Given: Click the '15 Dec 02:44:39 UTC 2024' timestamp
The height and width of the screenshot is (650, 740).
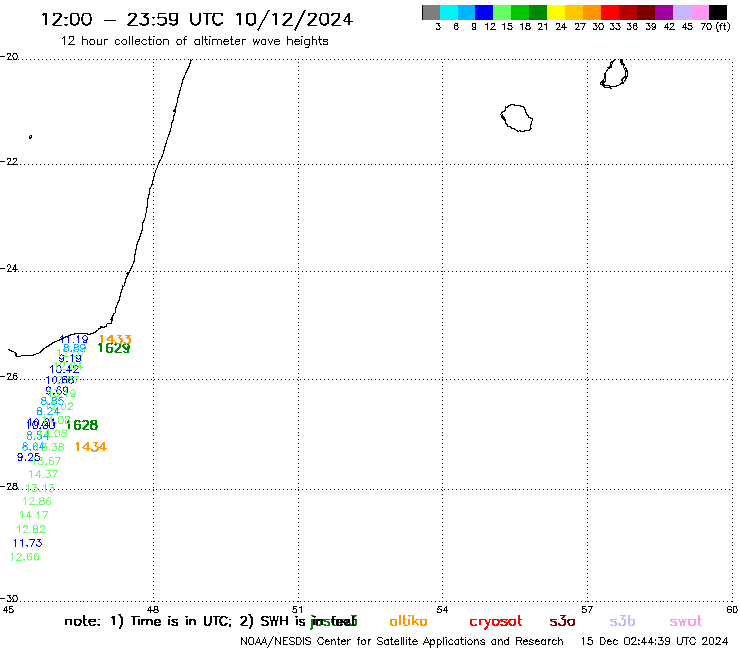Looking at the screenshot, I should [x=654, y=642].
